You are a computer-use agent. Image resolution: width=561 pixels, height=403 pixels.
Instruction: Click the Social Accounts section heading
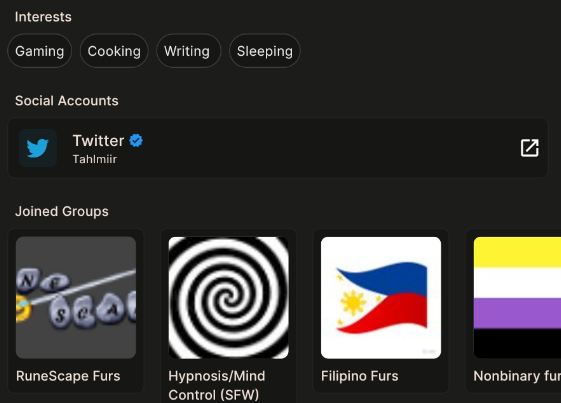tap(67, 101)
